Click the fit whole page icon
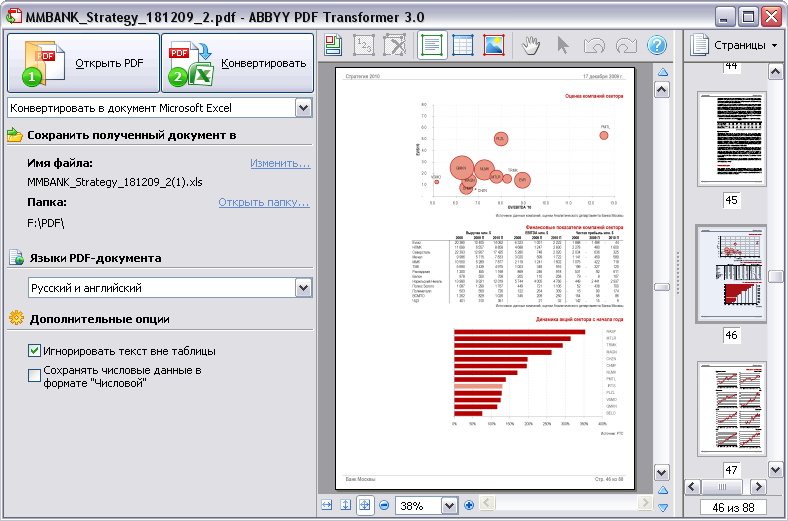The height and width of the screenshot is (521, 788). click(365, 505)
